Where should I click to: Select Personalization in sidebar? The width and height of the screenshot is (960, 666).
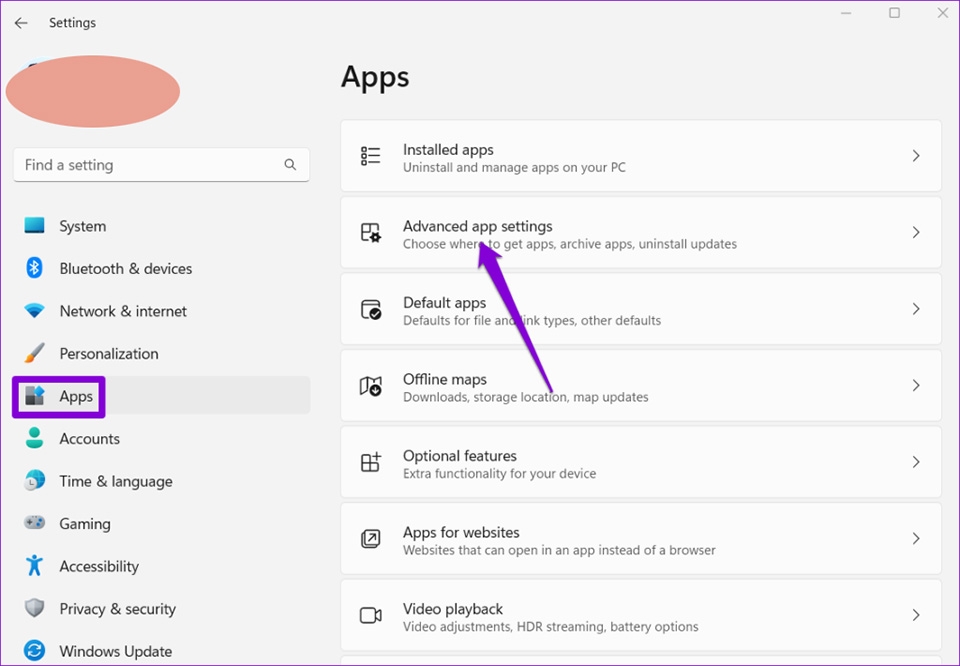coord(162,353)
